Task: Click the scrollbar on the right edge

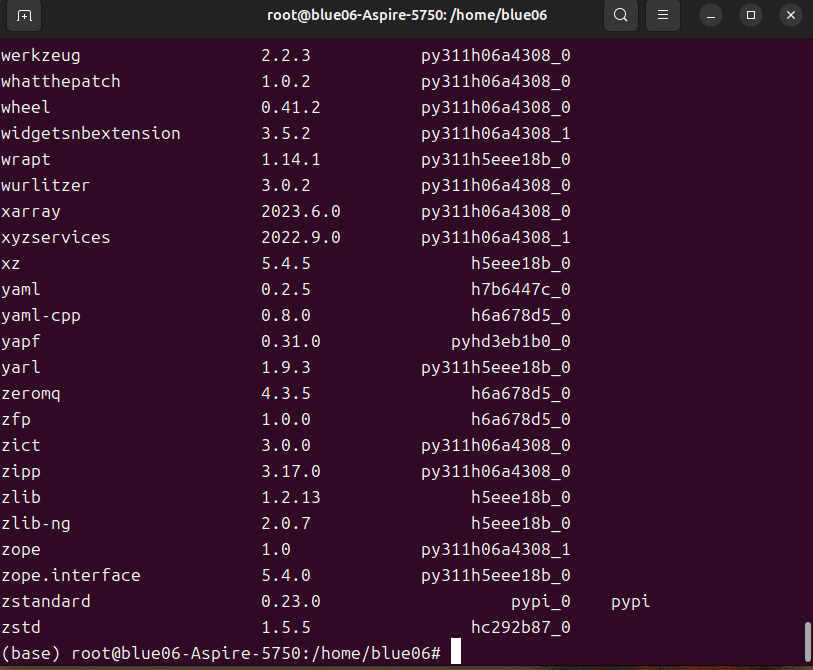Action: click(806, 640)
